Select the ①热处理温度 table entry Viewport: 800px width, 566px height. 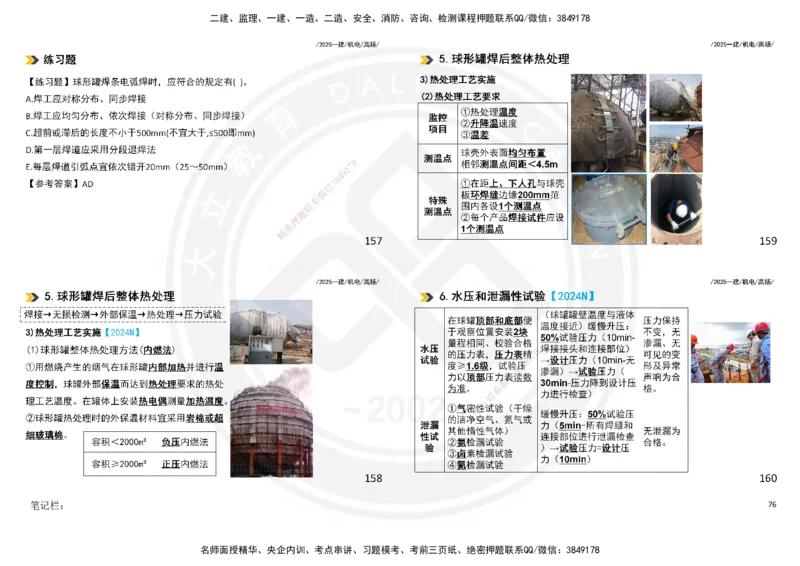[x=489, y=112]
